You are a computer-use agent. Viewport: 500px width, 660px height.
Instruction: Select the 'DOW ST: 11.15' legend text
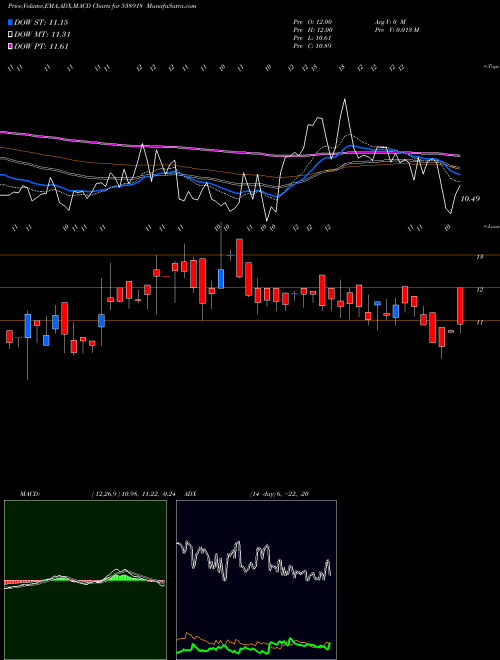(x=41, y=23)
